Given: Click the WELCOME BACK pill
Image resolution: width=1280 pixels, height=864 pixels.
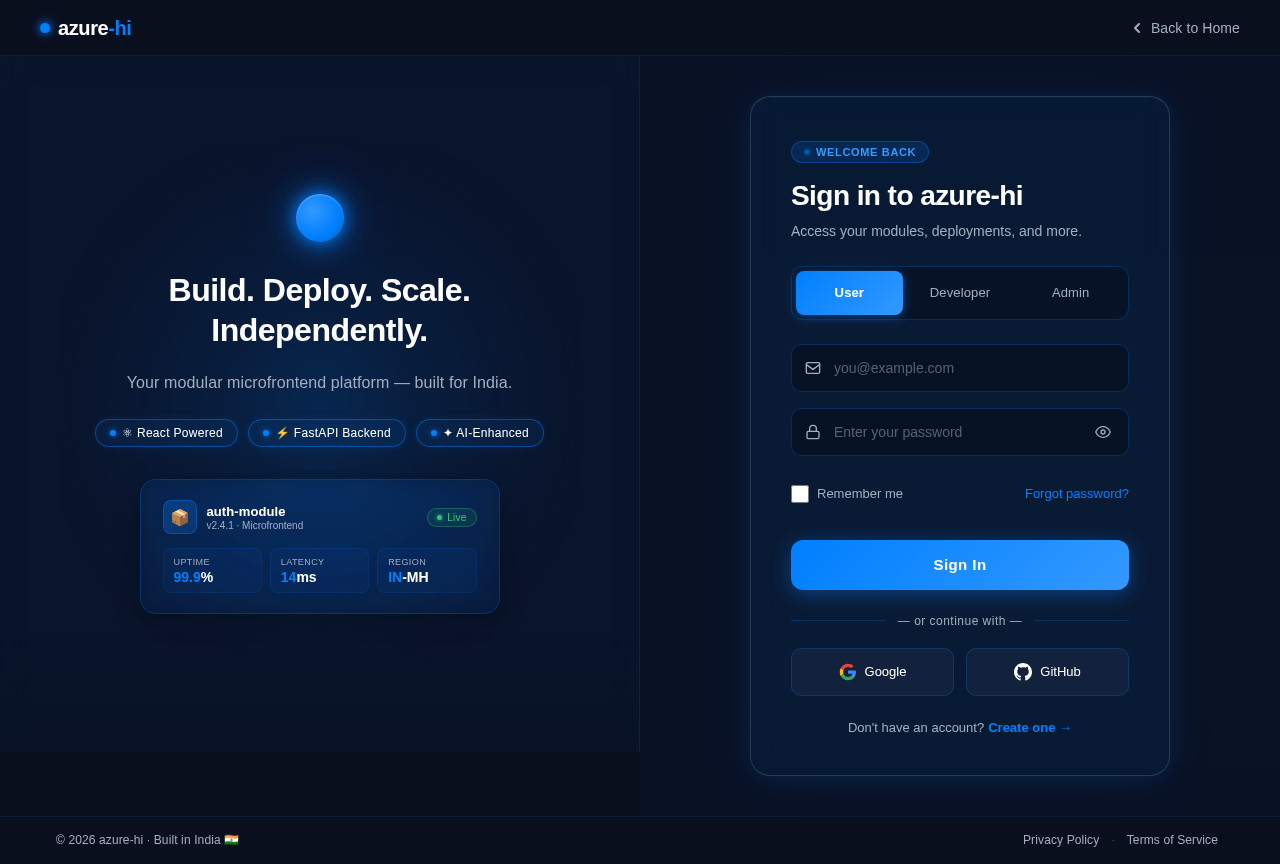Looking at the screenshot, I should [x=860, y=152].
